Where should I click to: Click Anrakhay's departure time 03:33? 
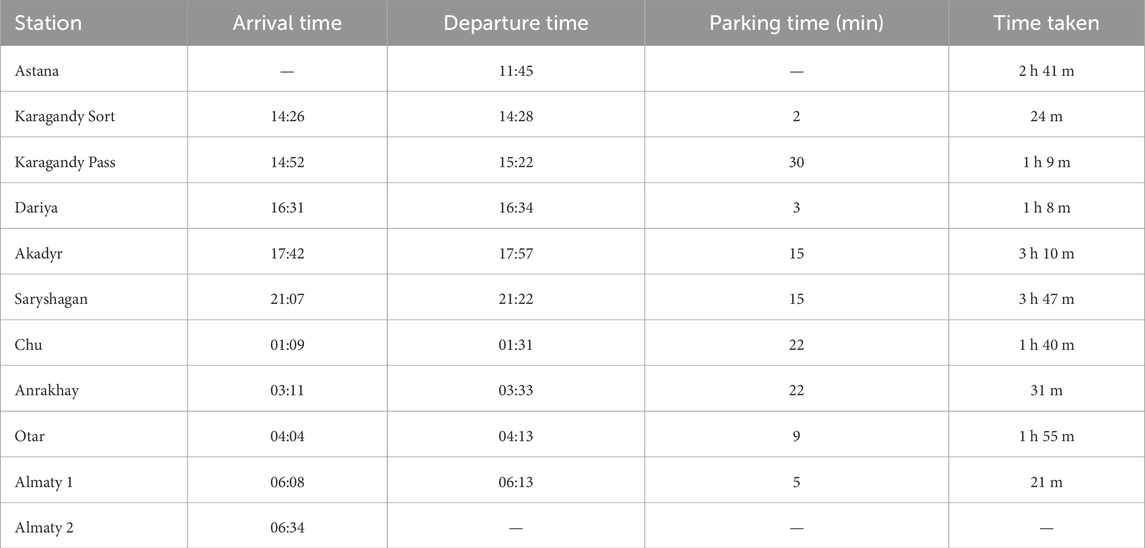516,391
